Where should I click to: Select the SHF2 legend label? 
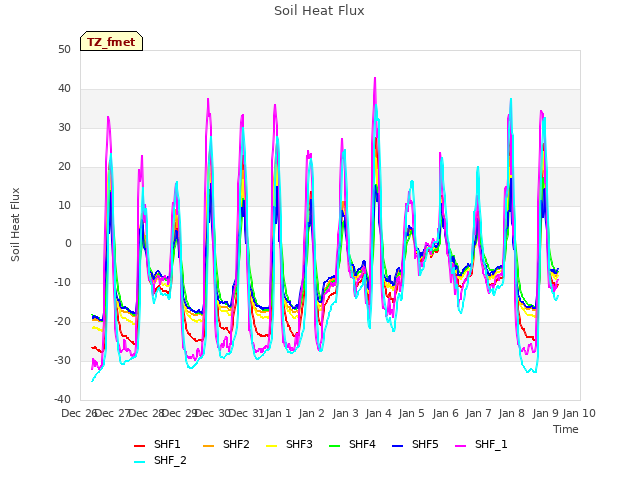point(236,444)
